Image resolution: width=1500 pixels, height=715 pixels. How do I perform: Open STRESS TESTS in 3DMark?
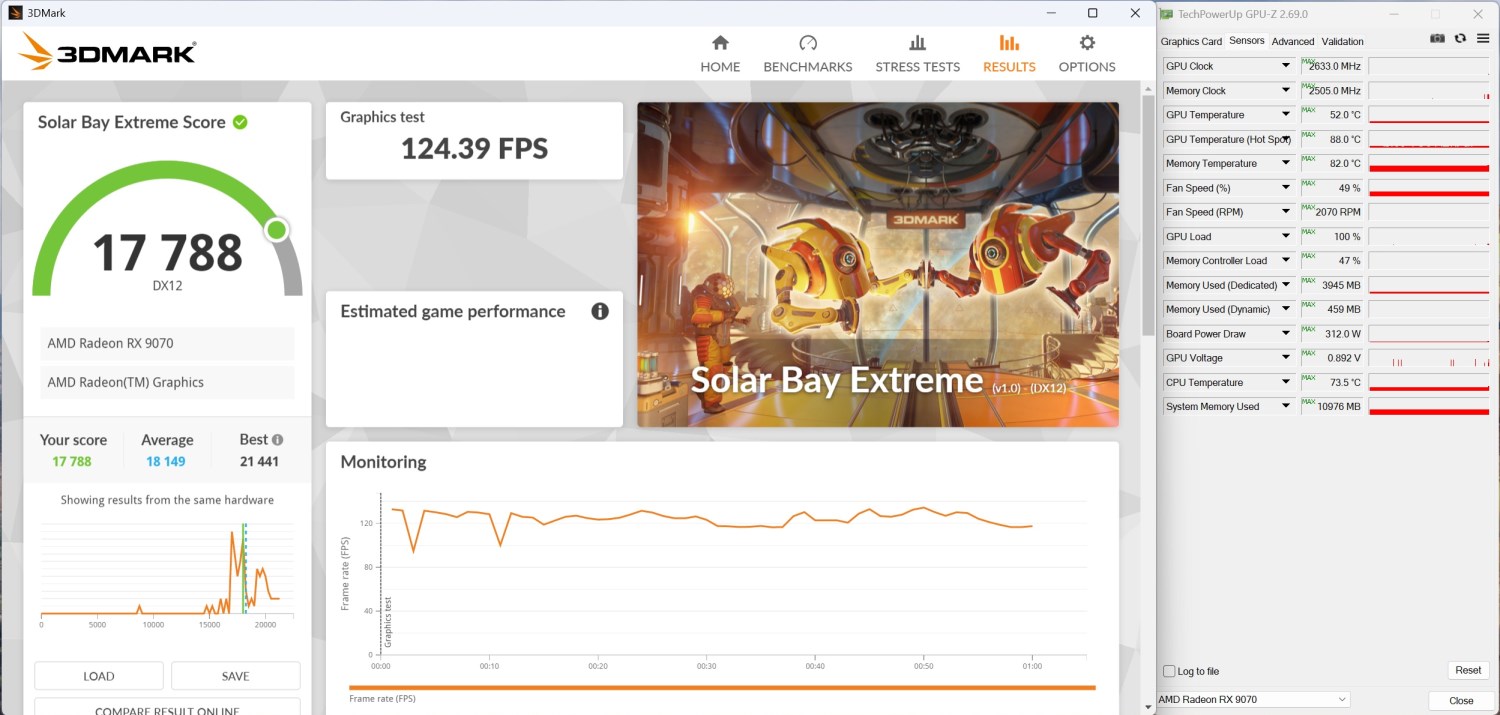pyautogui.click(x=917, y=54)
